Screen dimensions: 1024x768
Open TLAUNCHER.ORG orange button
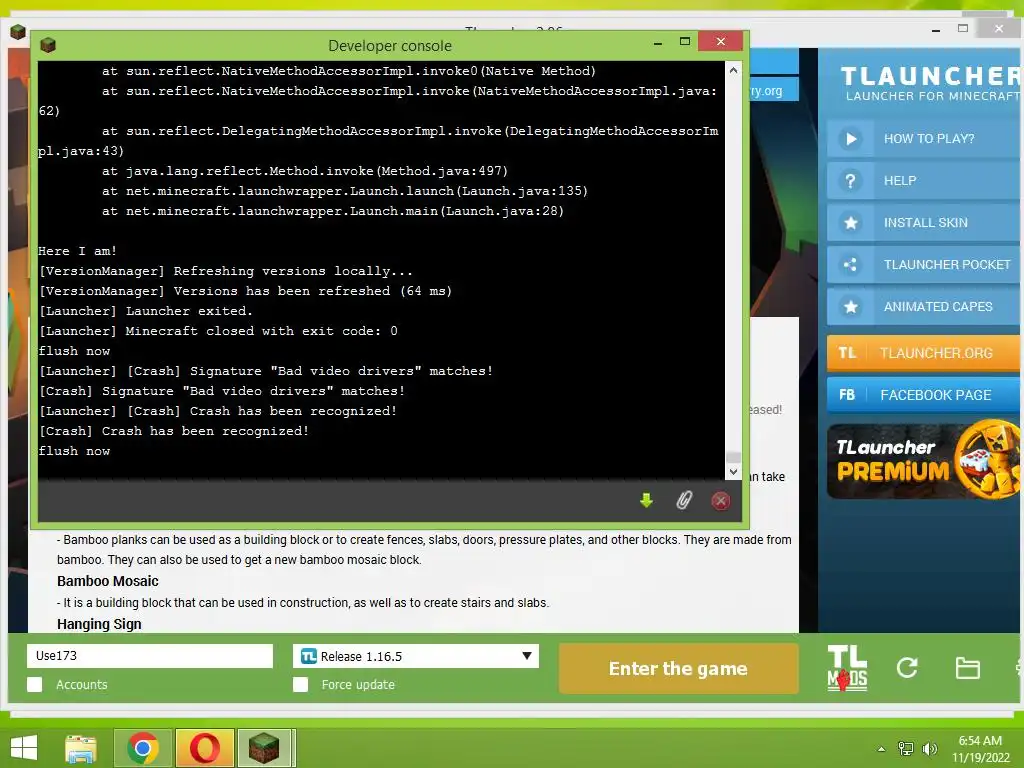(x=923, y=353)
